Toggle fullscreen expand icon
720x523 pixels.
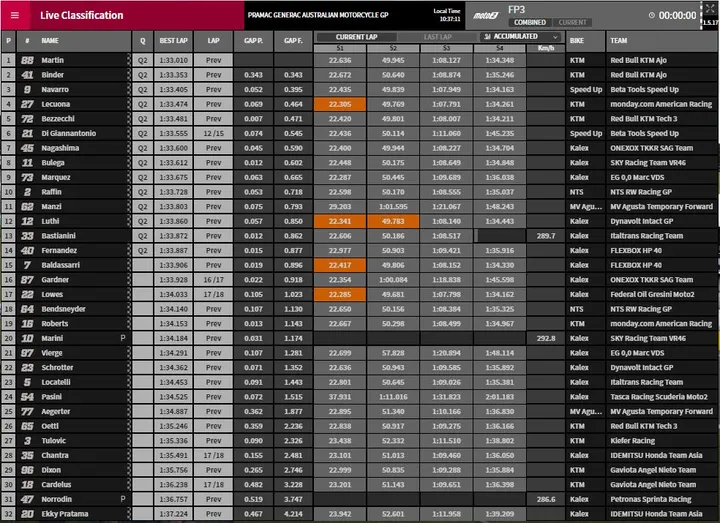tap(710, 8)
